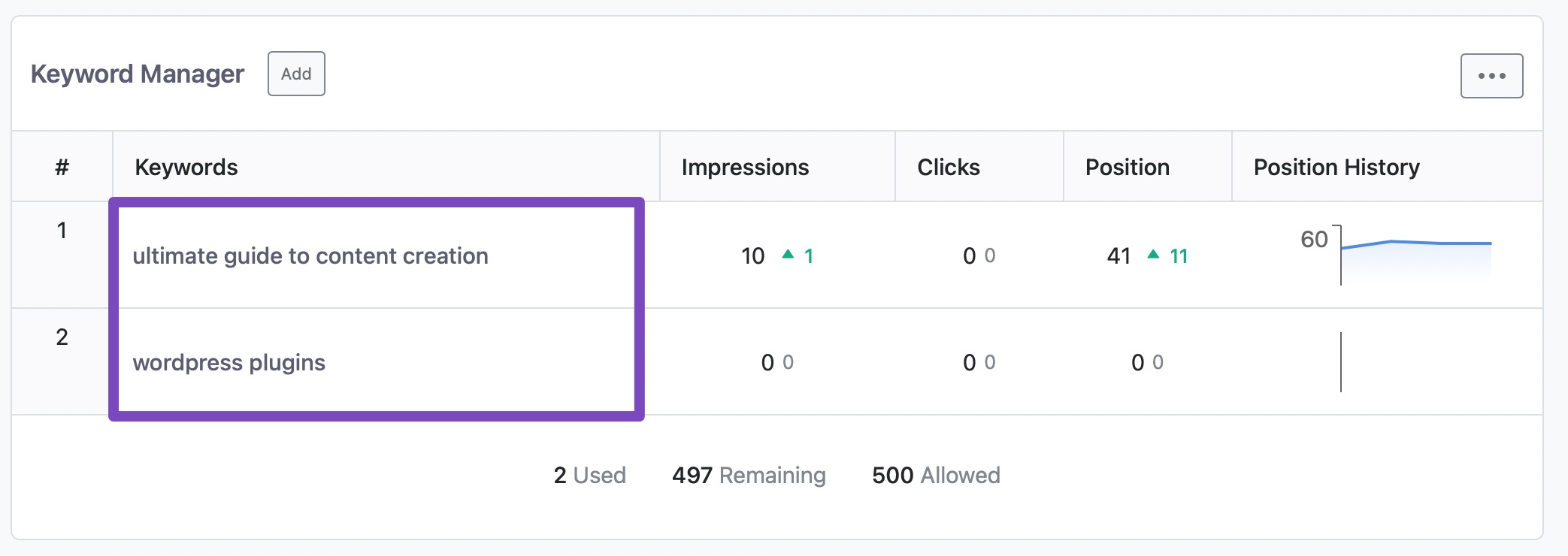The height and width of the screenshot is (556, 1568).
Task: Click the Keywords column header
Action: pos(186,167)
